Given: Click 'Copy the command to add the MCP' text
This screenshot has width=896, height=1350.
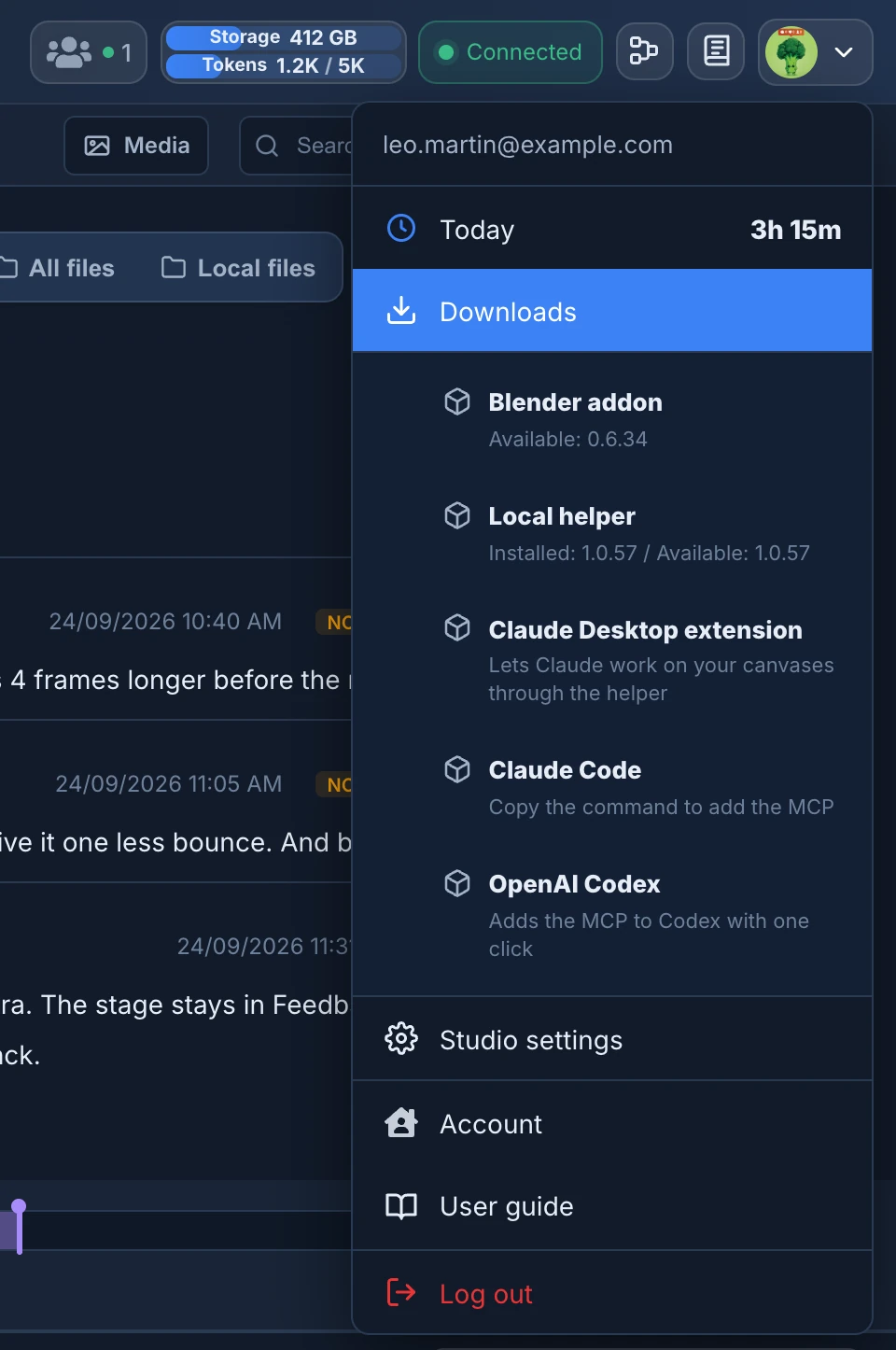Looking at the screenshot, I should point(661,807).
